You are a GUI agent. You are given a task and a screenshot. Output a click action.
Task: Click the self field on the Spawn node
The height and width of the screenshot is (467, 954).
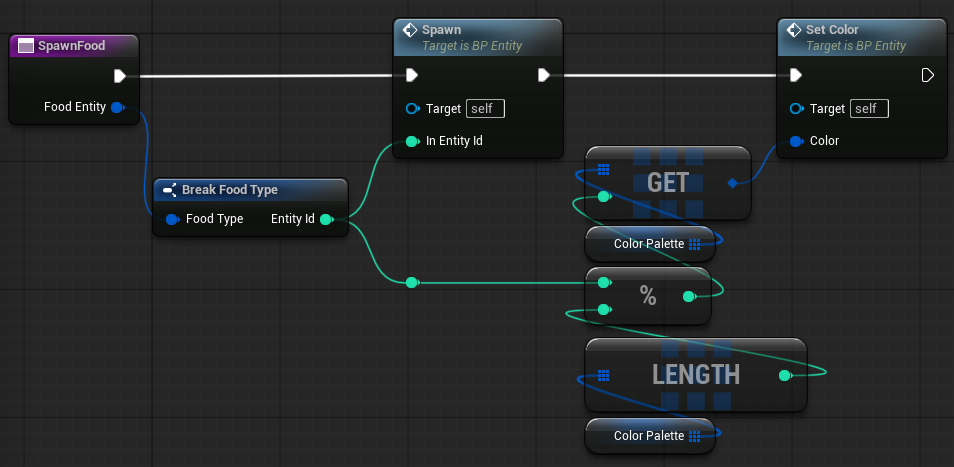coord(487,108)
